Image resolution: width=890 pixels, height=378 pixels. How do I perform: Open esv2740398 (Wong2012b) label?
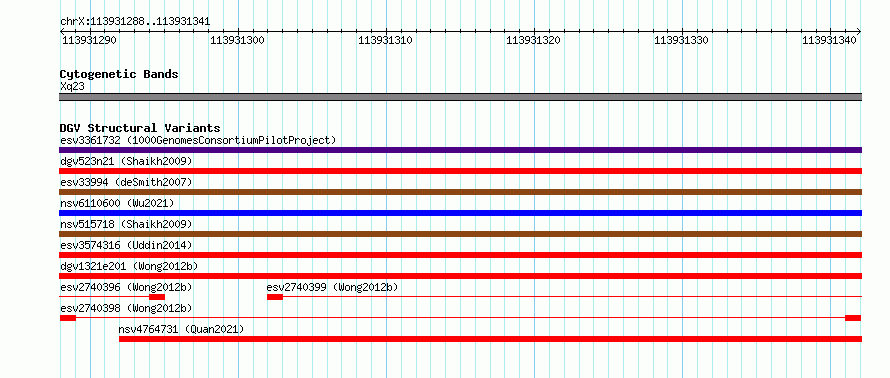coord(126,308)
